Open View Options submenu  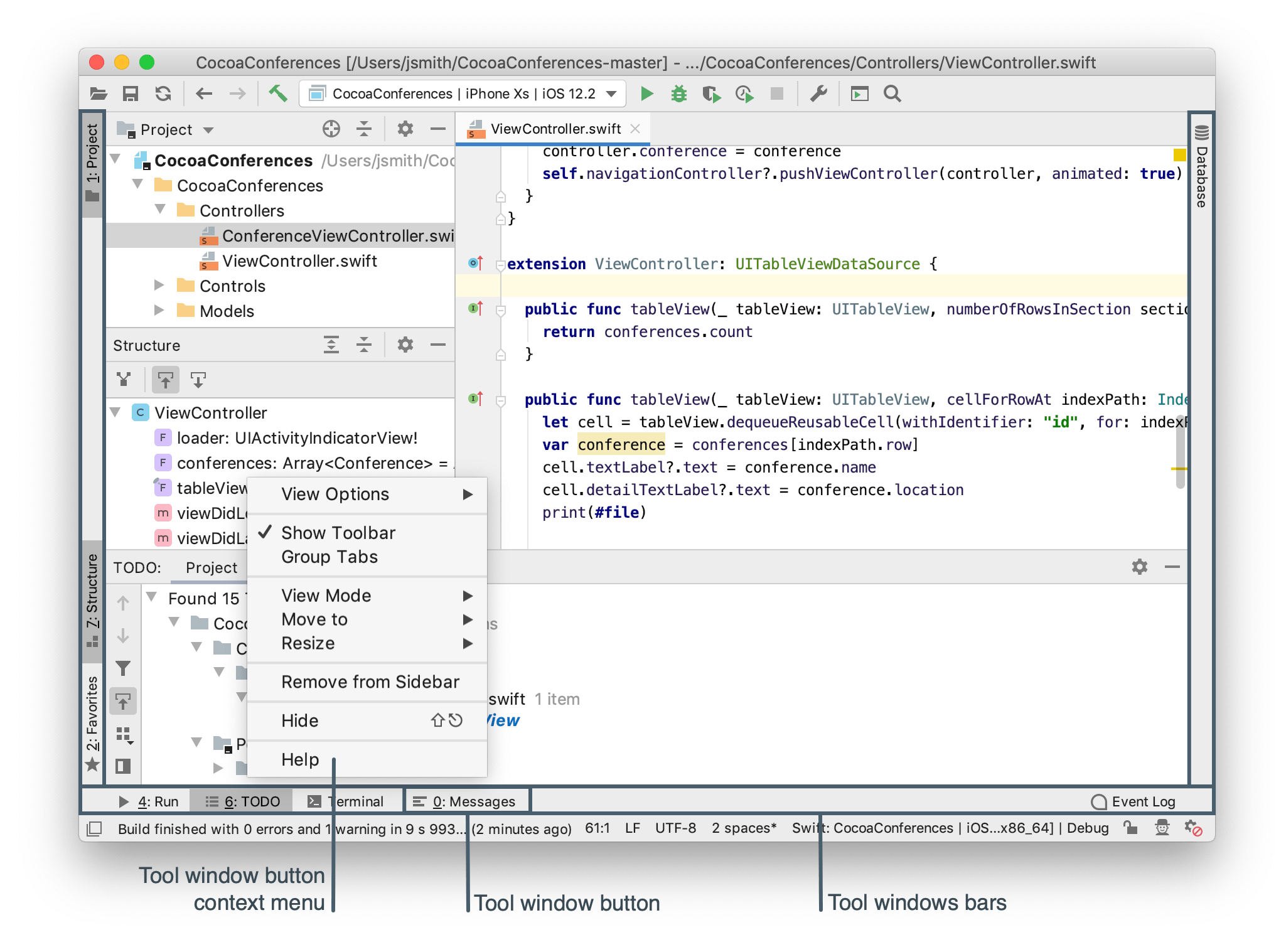pos(367,494)
